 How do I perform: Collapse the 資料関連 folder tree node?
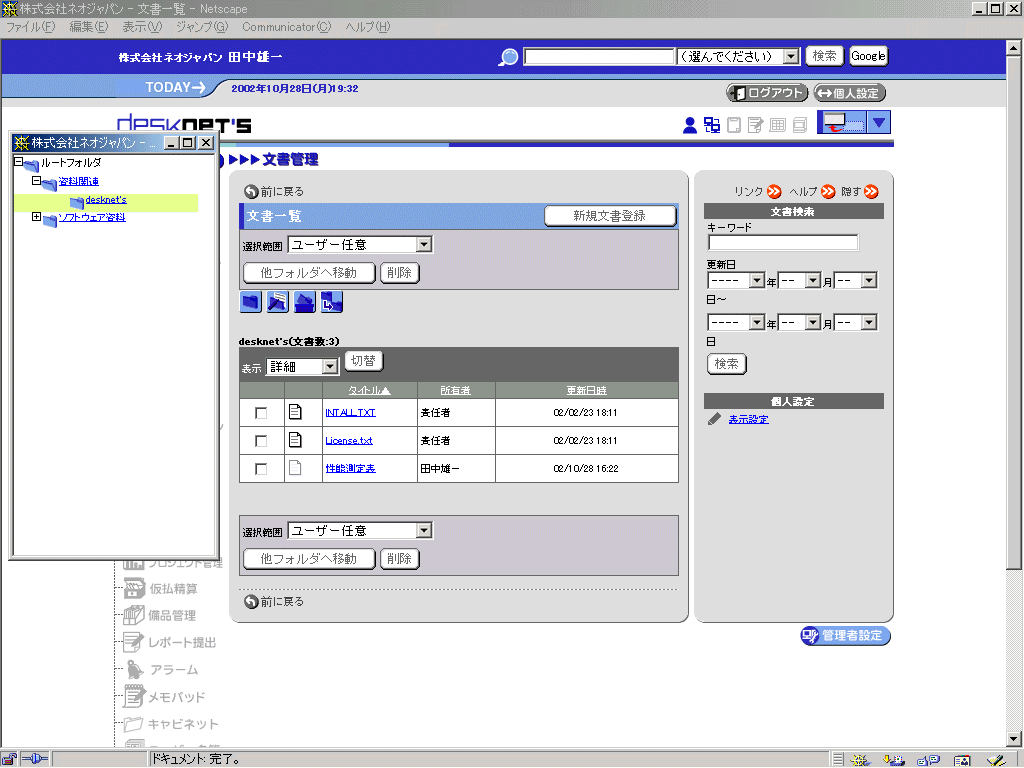click(x=36, y=181)
